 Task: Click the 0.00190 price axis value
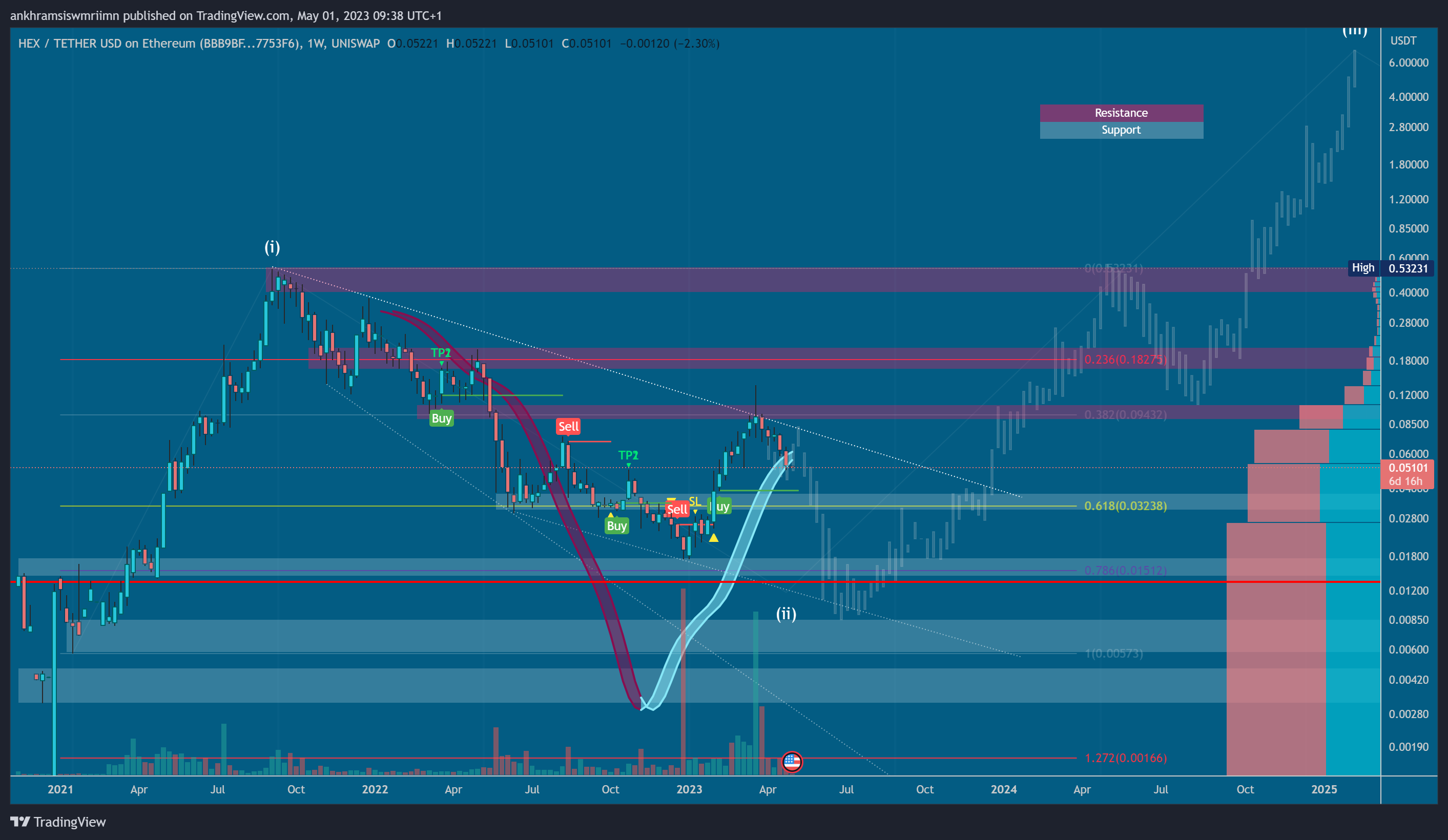click(x=1409, y=747)
